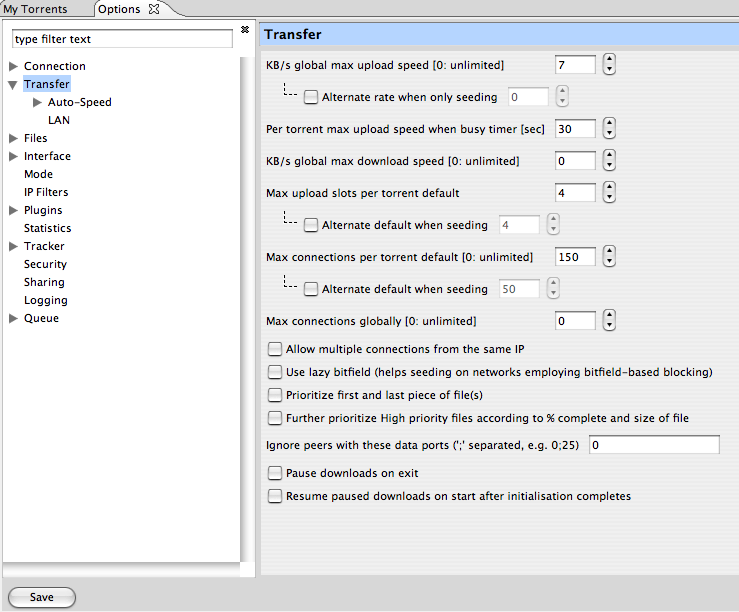Click the Save button
Screen dimensions: 739x612
tap(41, 597)
